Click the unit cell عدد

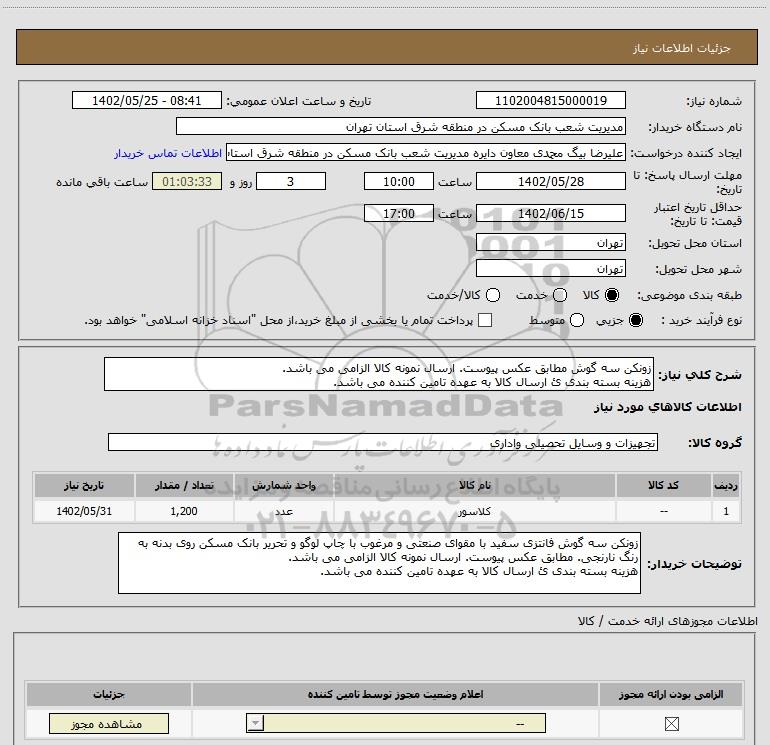click(284, 511)
